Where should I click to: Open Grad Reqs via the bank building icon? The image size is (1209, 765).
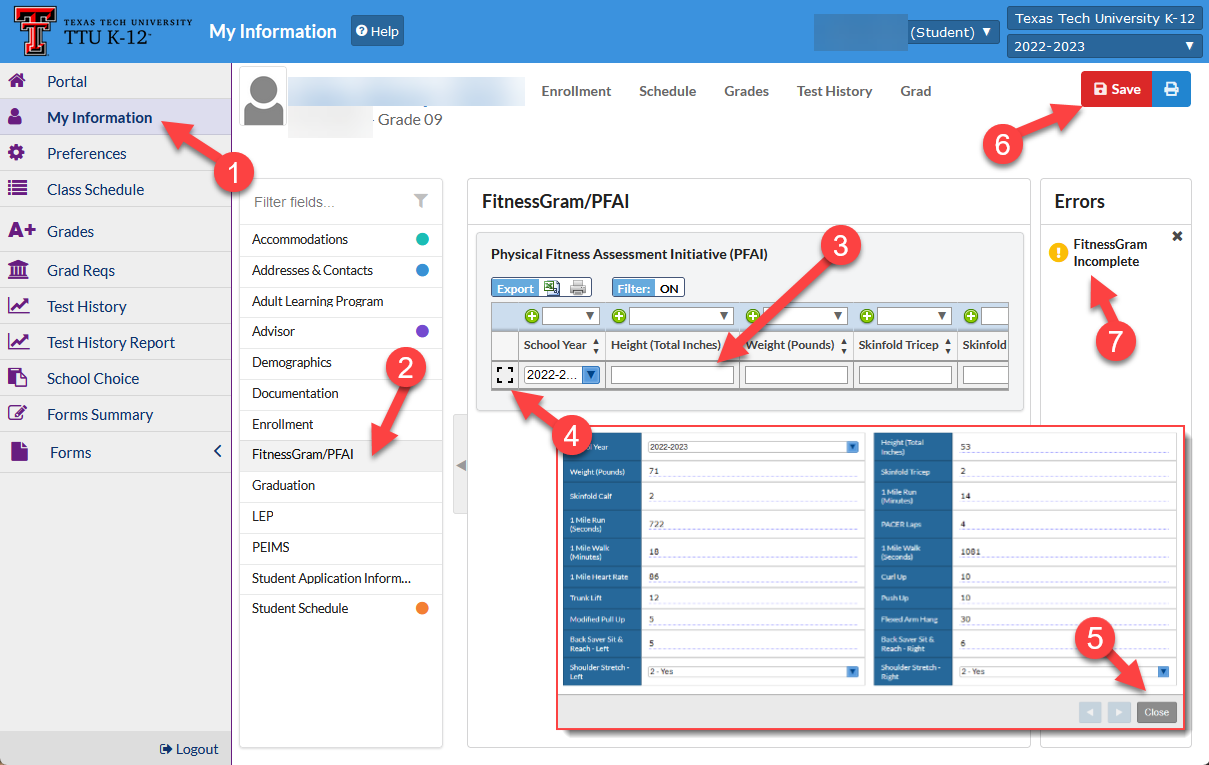click(18, 270)
